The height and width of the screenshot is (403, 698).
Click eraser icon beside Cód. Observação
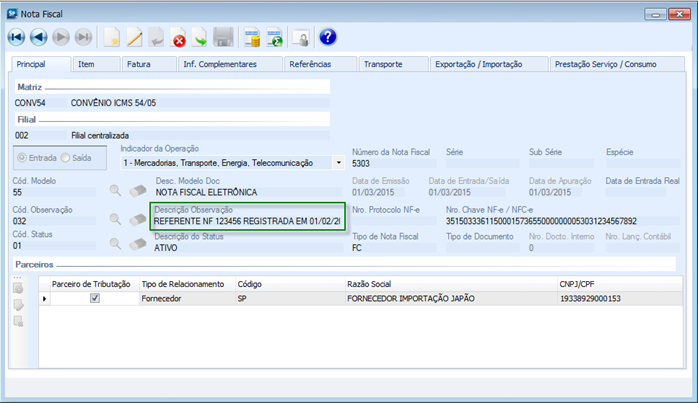point(138,219)
